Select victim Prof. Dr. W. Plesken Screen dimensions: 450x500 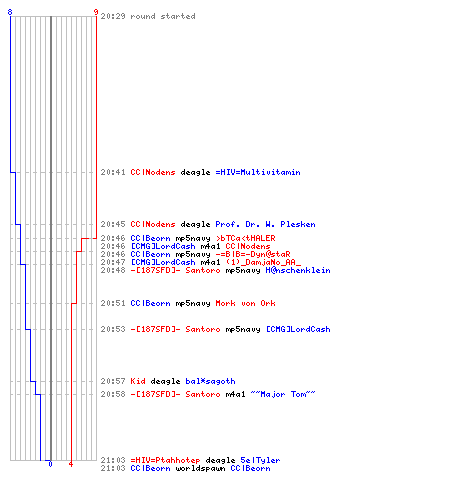coord(265,224)
